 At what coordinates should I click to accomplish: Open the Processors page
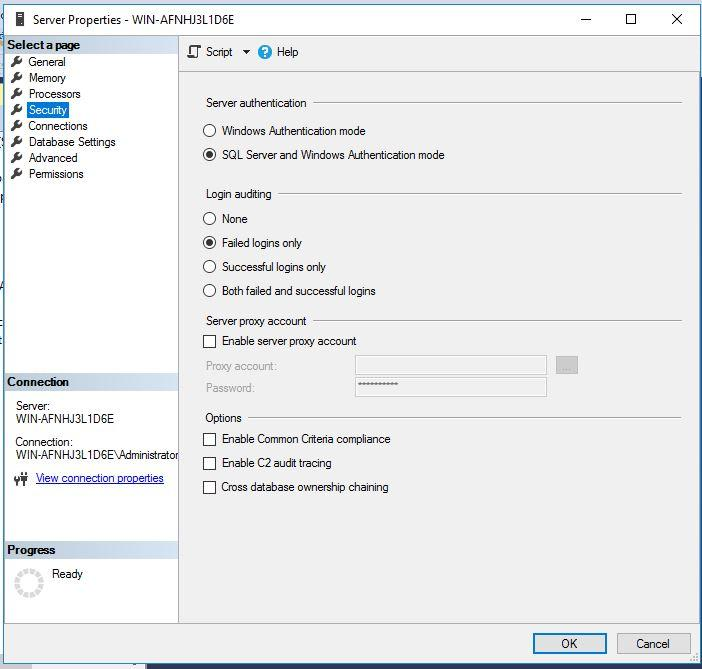[55, 94]
